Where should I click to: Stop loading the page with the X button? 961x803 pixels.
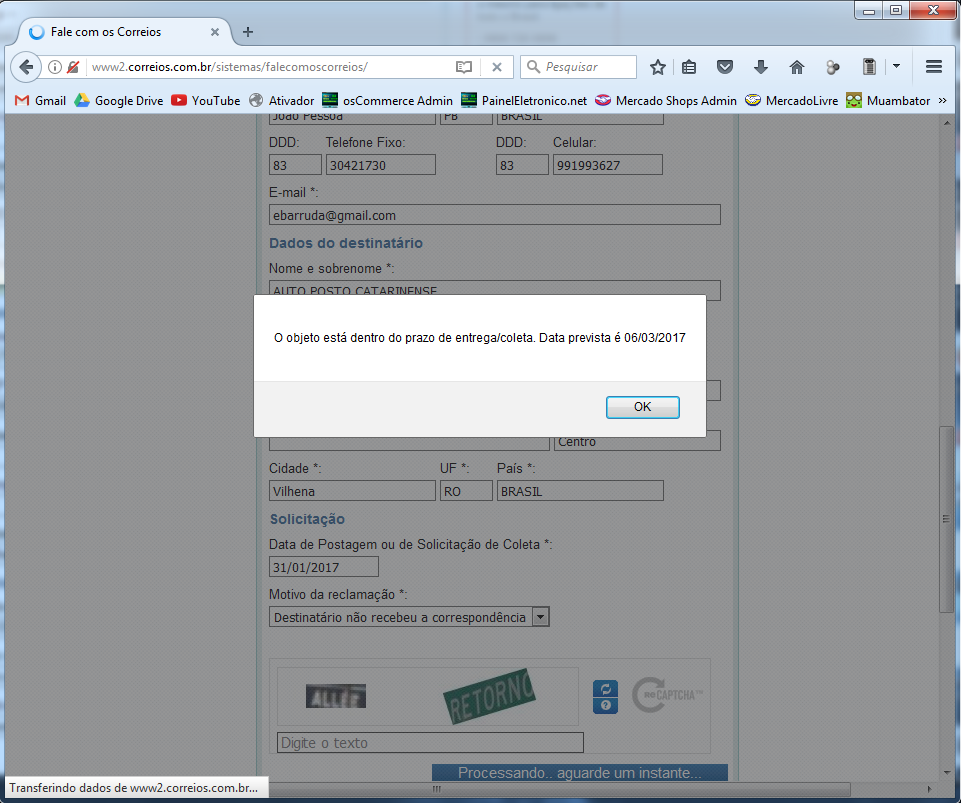coord(497,67)
